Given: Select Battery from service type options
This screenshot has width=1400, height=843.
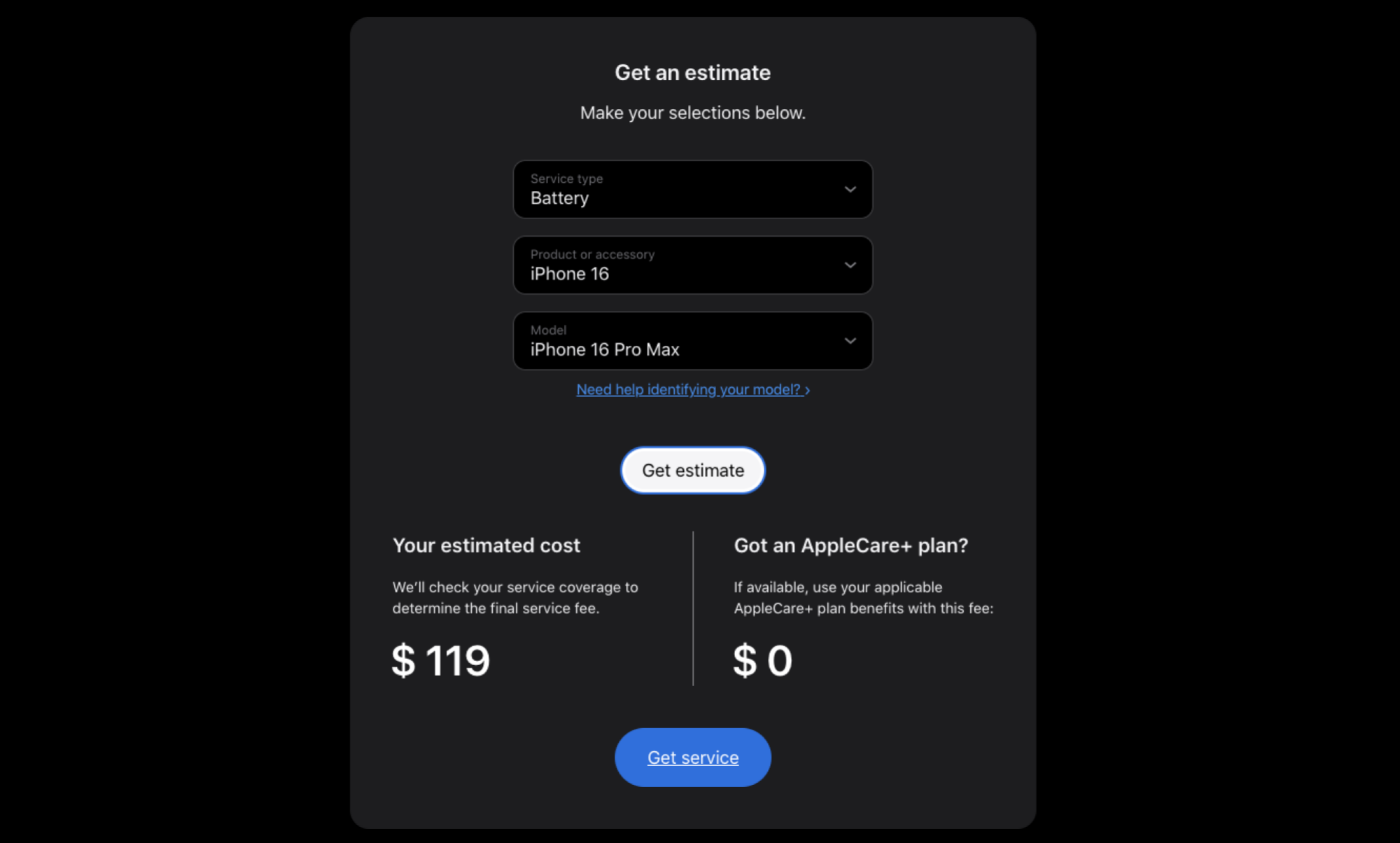Looking at the screenshot, I should click(x=693, y=189).
